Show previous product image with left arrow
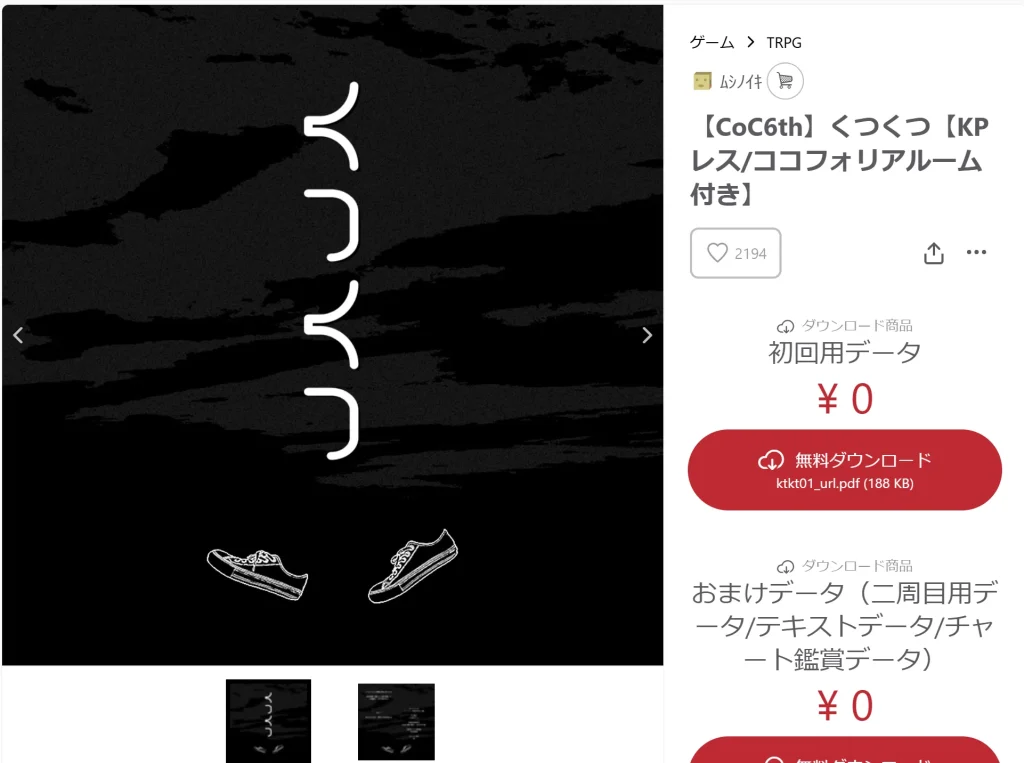Viewport: 1024px width, 763px height. coord(18,335)
